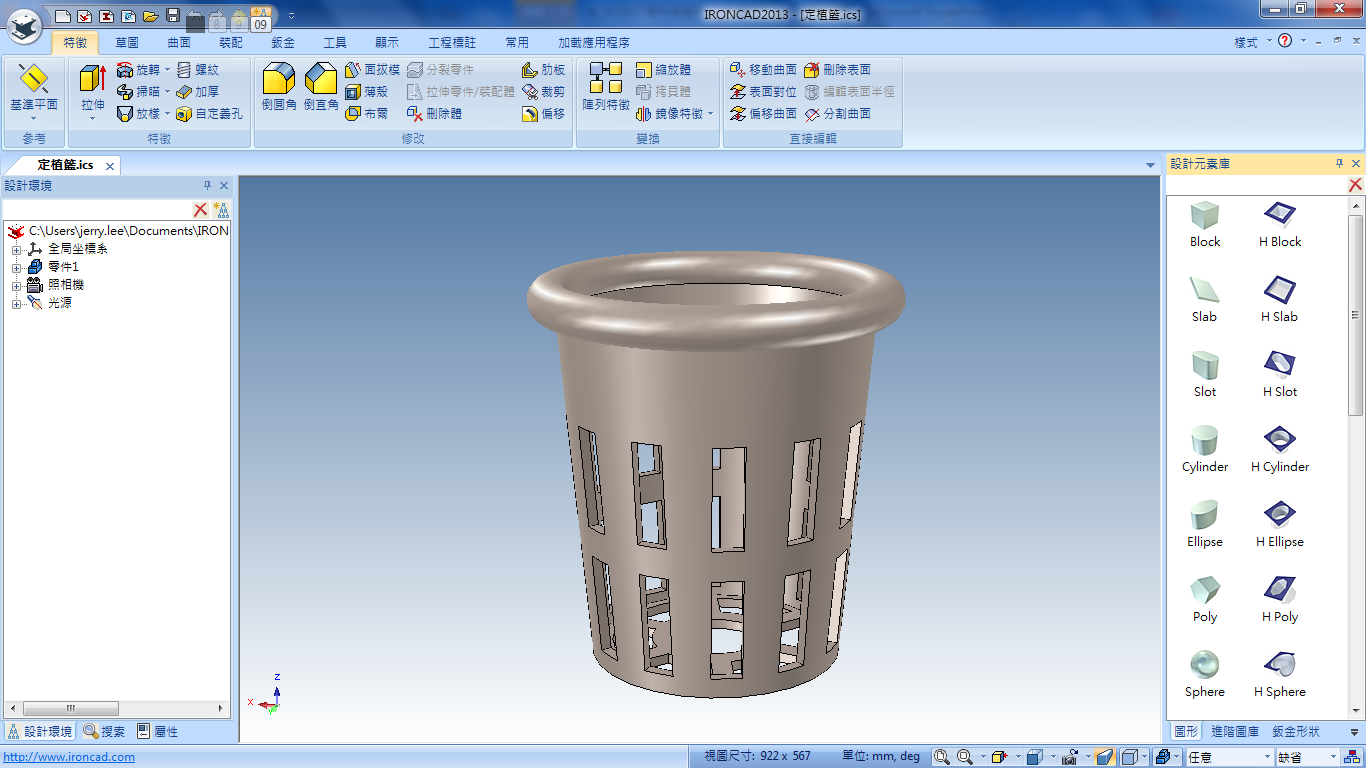1366x768 pixels.
Task: Switch to 搜索 tab in left panel
Action: (104, 732)
